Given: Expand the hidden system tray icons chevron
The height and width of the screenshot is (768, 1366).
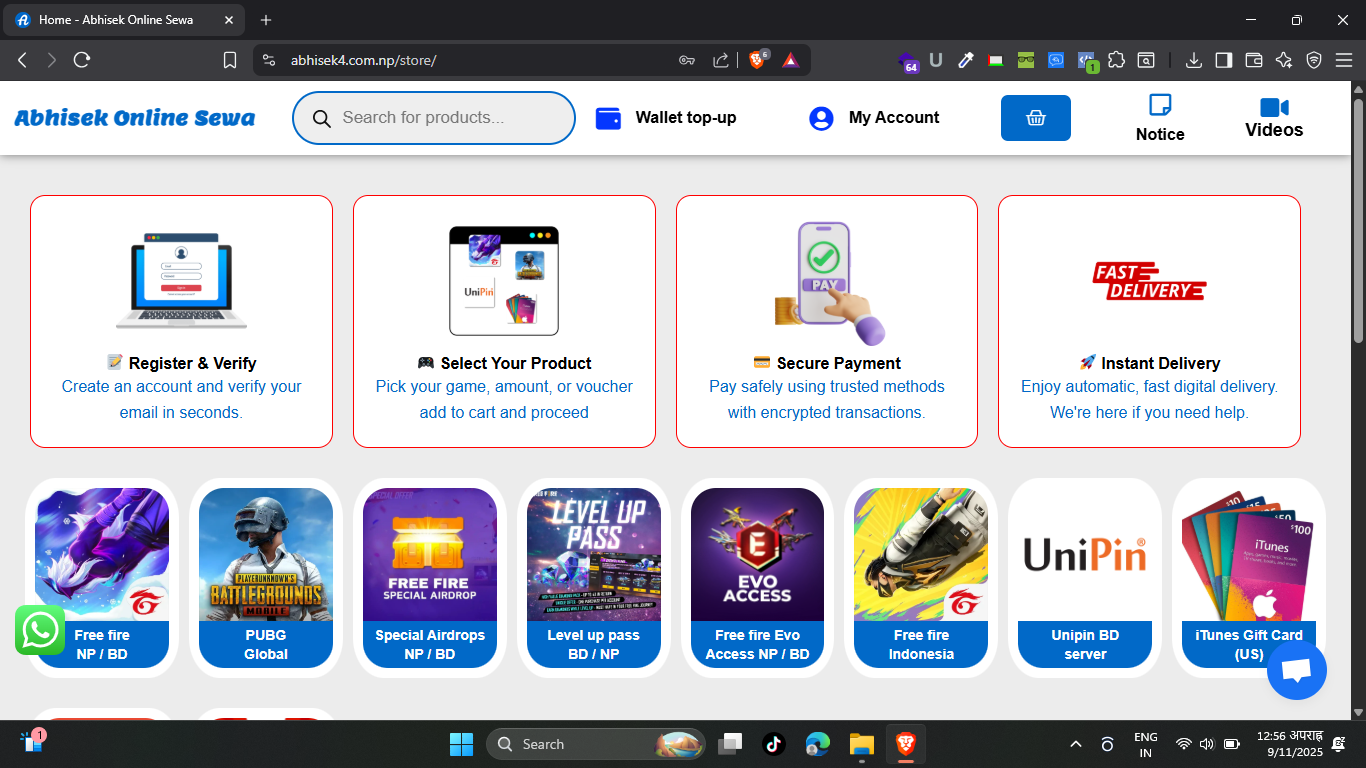Looking at the screenshot, I should pos(1076,744).
